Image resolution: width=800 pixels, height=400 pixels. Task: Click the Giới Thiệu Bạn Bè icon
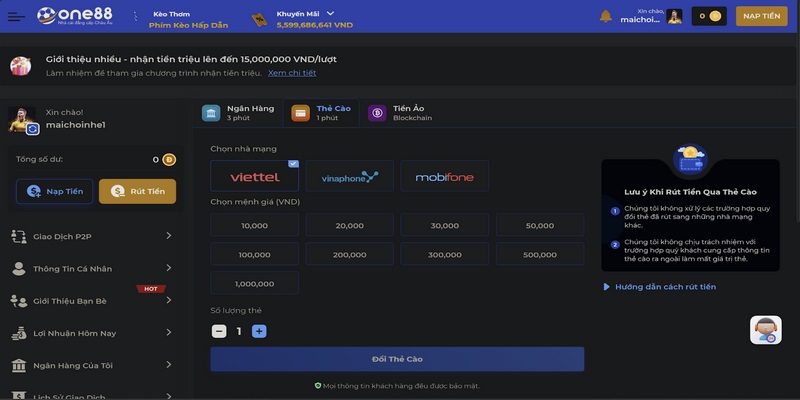coord(19,301)
